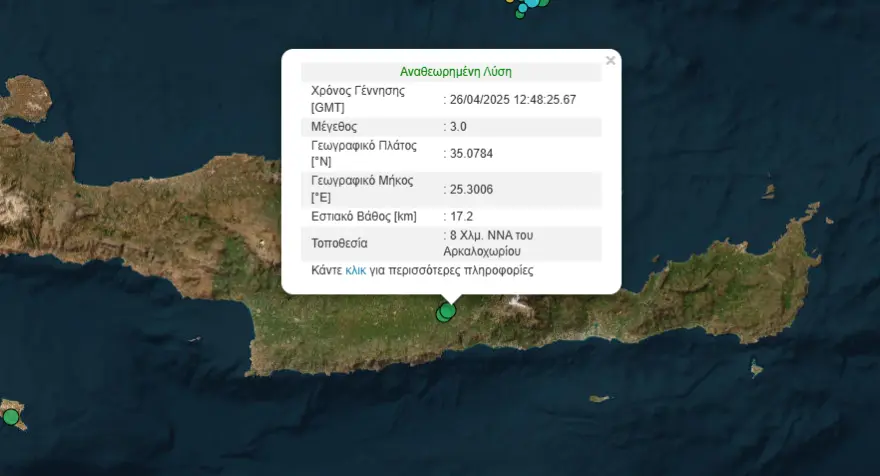Screen dimensions: 880x476
Task: Select the green earthquake marker on the bottom-left islet
Action: pos(11,417)
